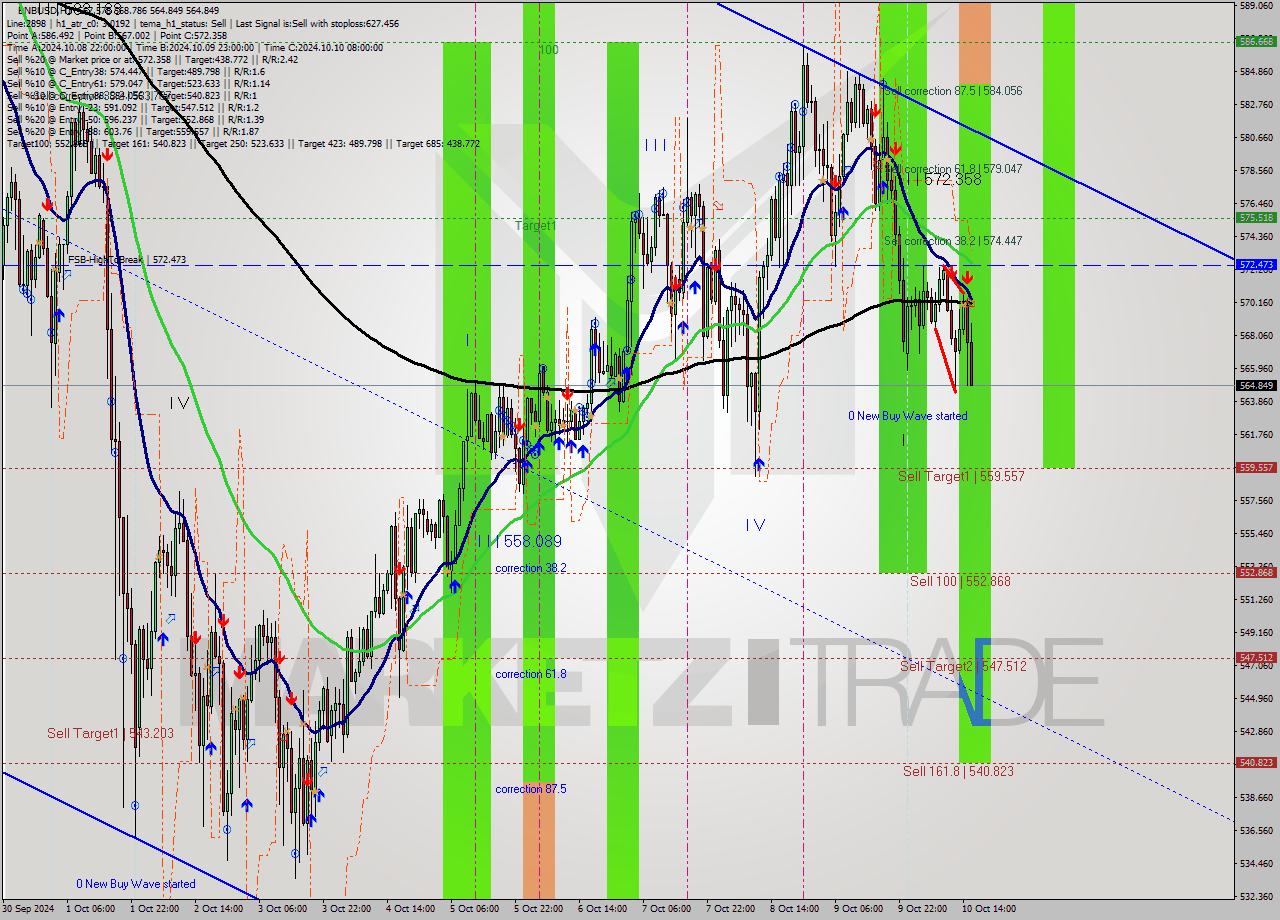Select the 'Sell correction 87.5 | 584.056' label
This screenshot has width=1280, height=920.
pos(953,91)
